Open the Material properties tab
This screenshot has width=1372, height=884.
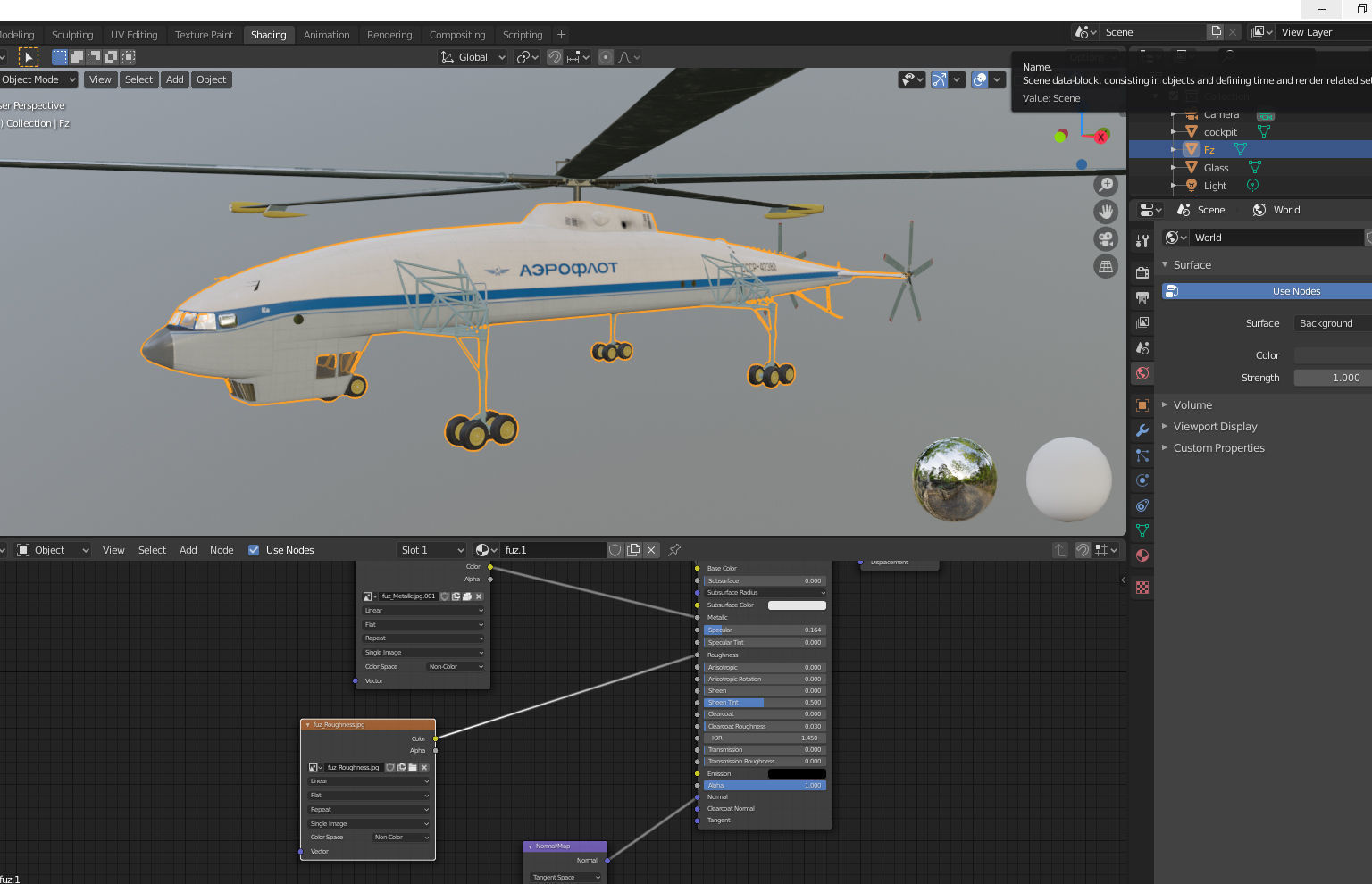pos(1142,555)
